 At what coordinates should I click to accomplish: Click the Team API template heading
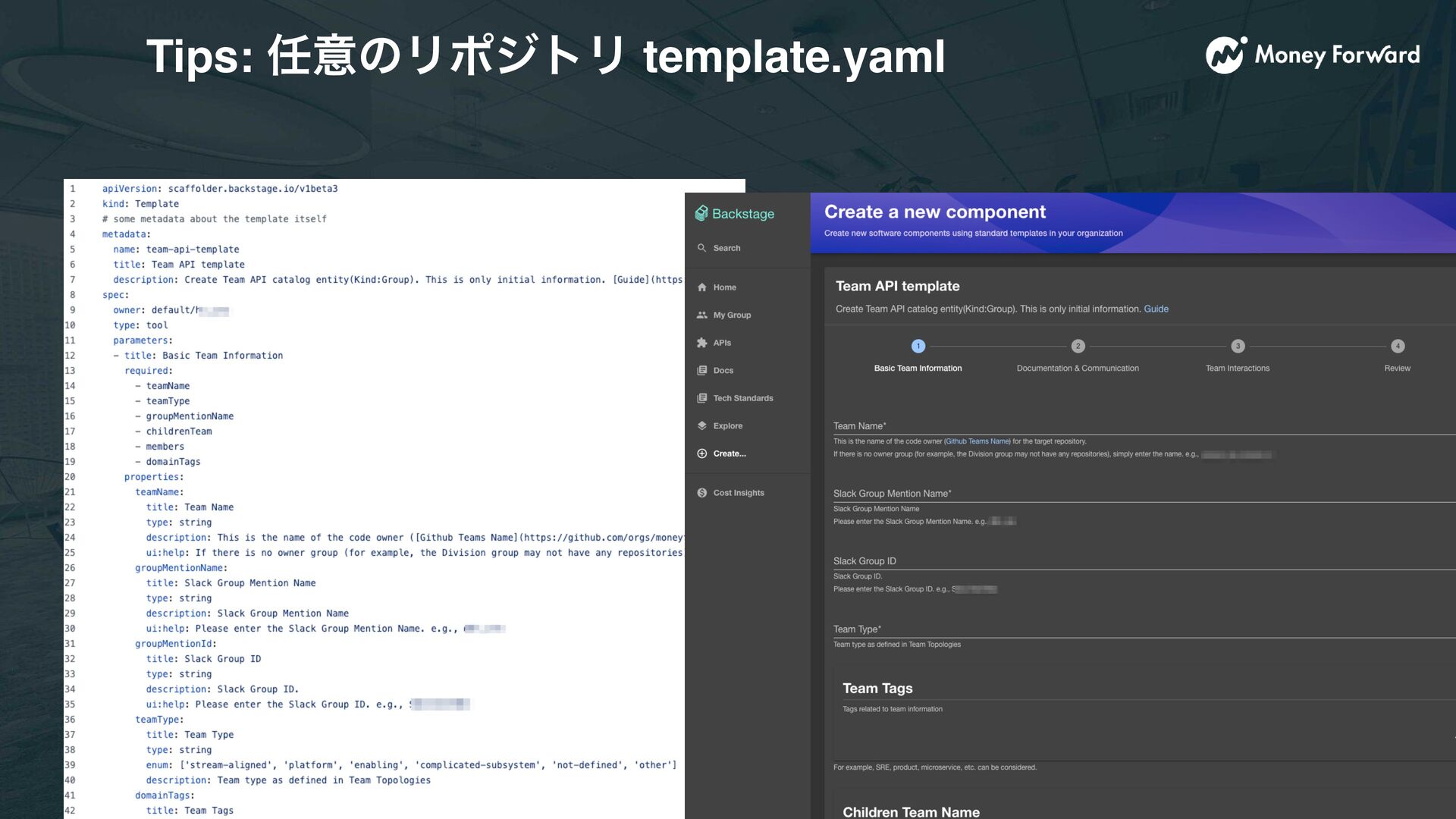(897, 286)
